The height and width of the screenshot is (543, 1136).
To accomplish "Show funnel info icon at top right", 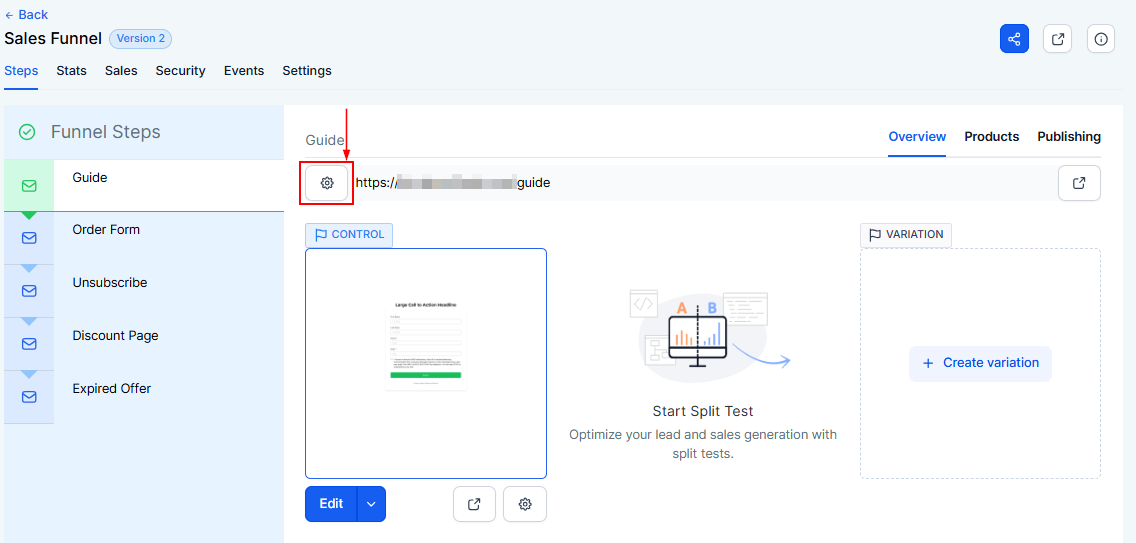I will 1100,38.
